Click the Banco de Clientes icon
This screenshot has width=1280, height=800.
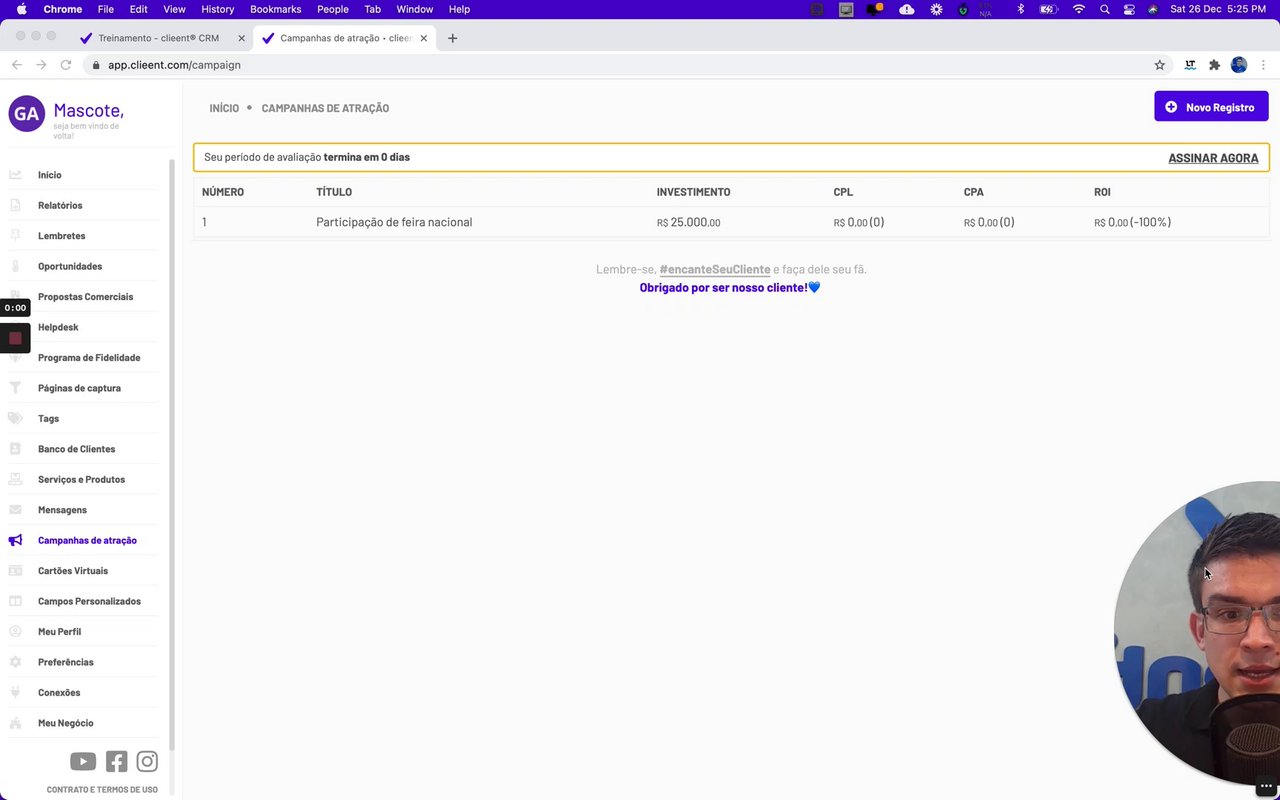tap(15, 449)
